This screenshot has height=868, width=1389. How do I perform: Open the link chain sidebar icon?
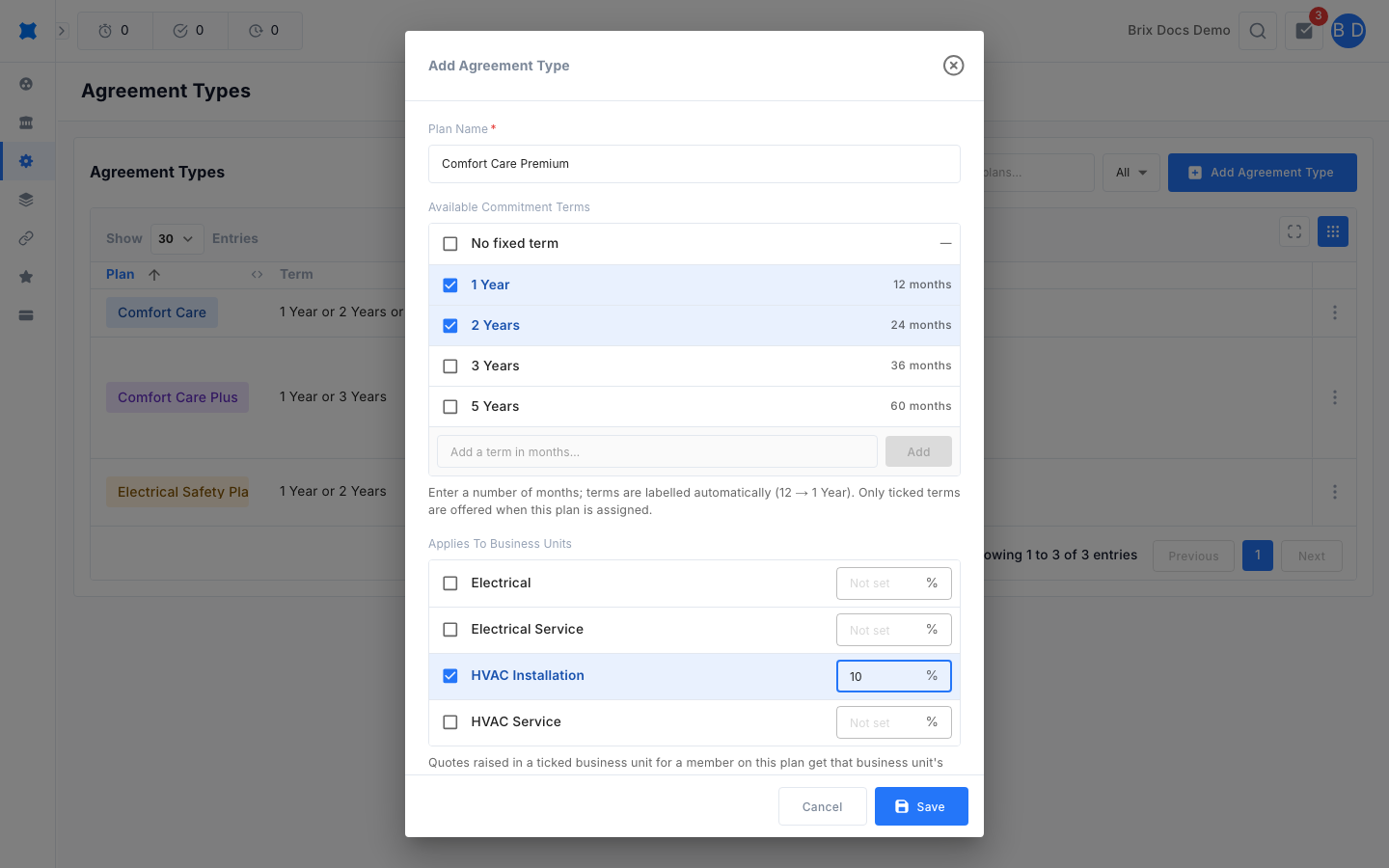point(26,238)
